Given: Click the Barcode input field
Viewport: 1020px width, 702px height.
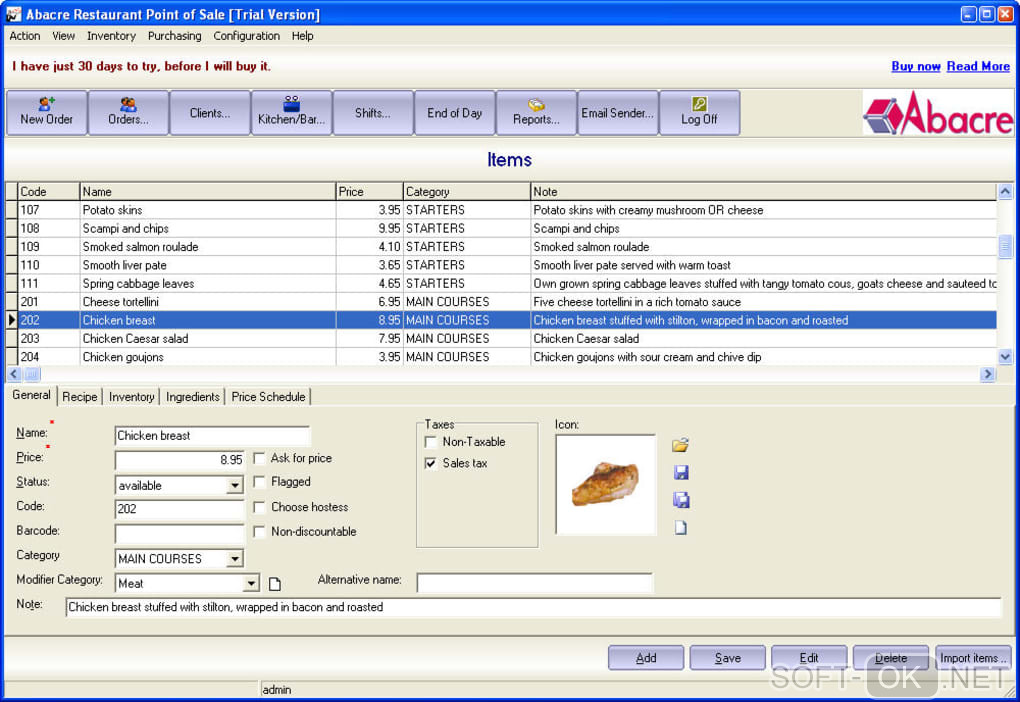Looking at the screenshot, I should coord(180,533).
